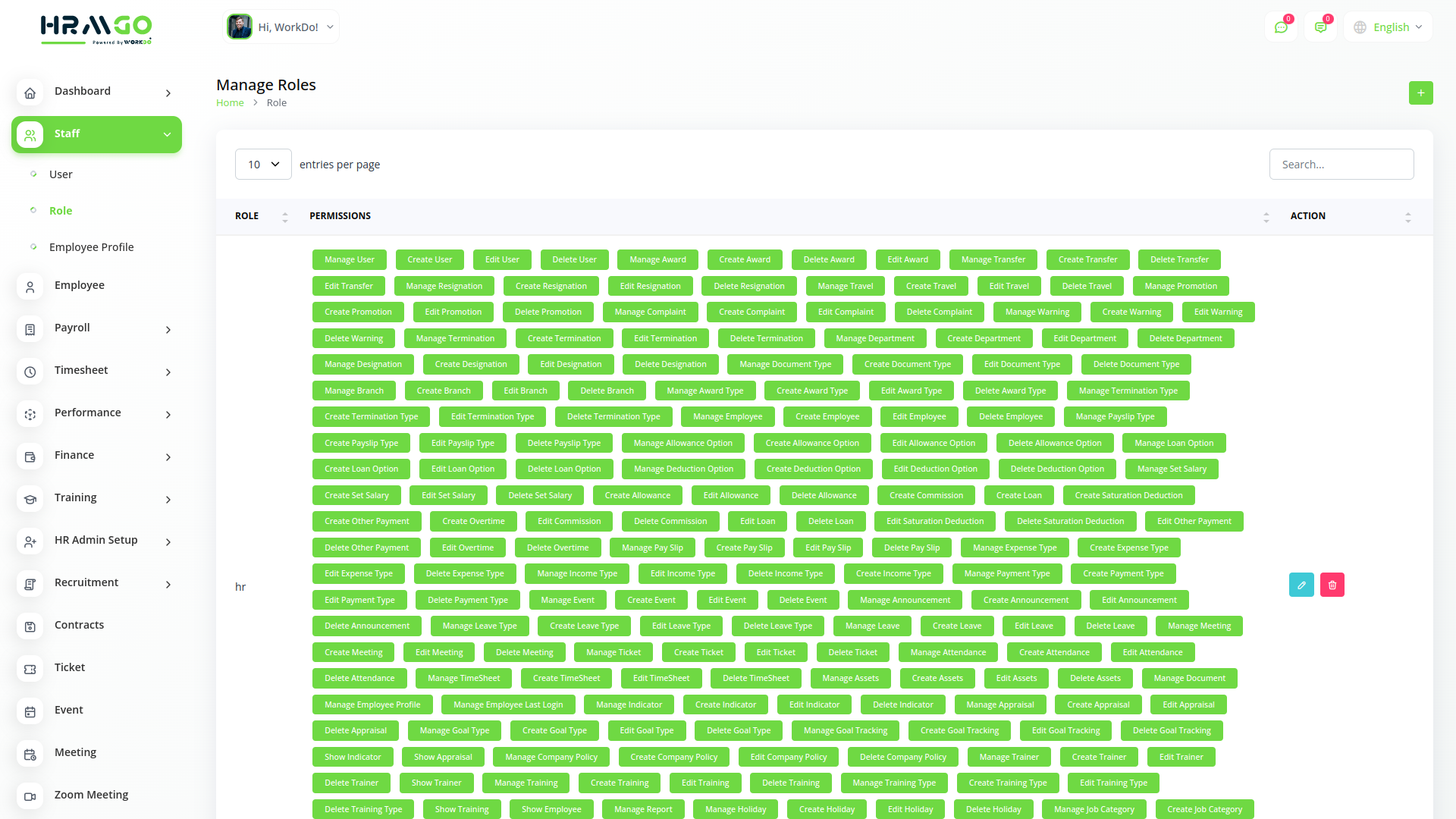
Task: Click the Ticket icon in sidebar
Action: pyautogui.click(x=30, y=669)
